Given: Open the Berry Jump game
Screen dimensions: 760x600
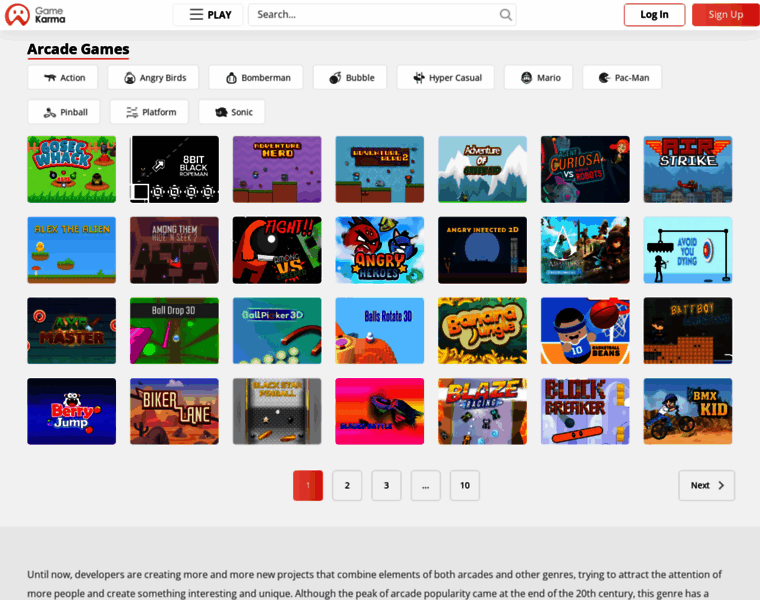Looking at the screenshot, I should 72,411.
